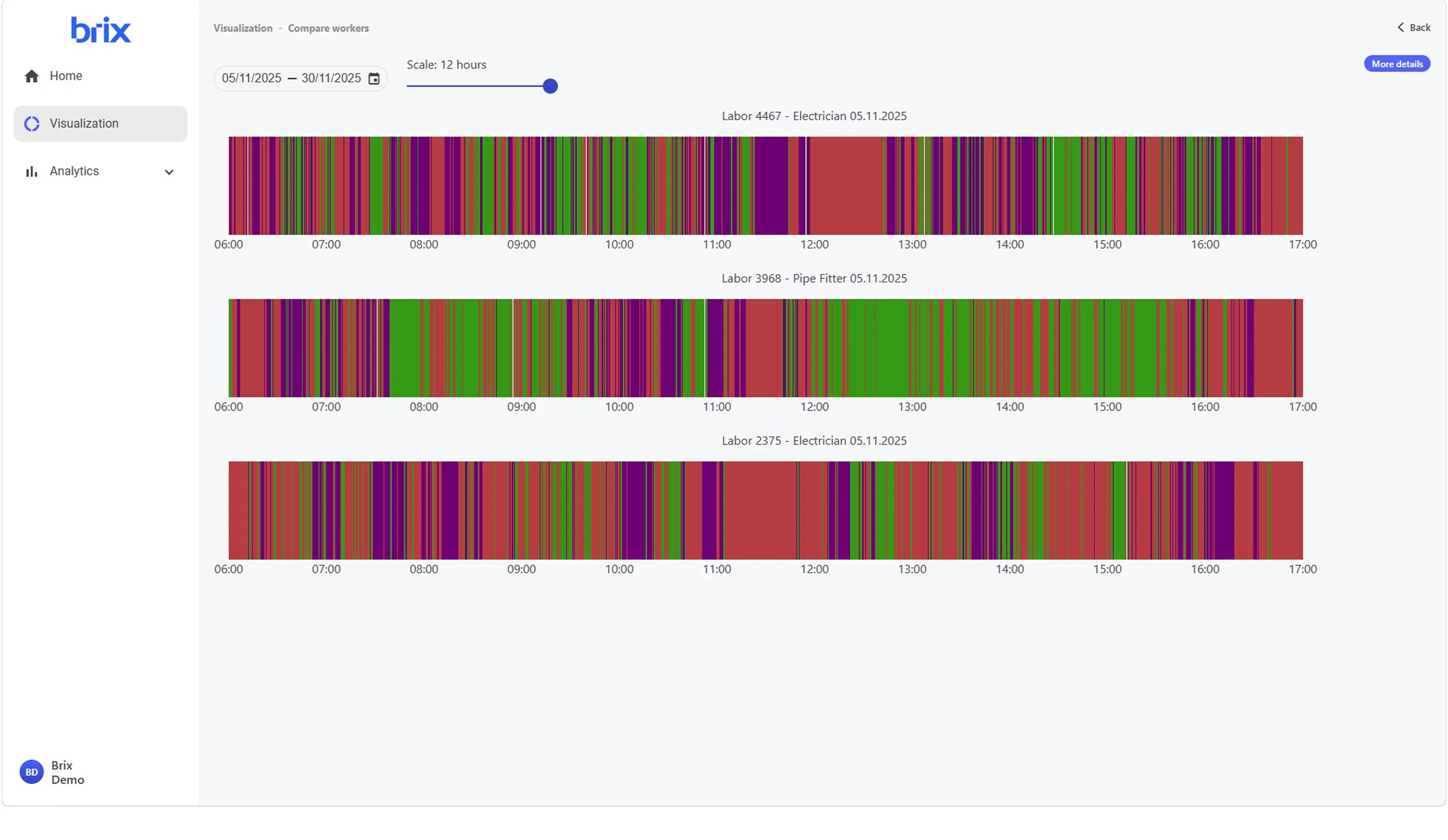
Task: Select Visualization in the sidebar
Action: pyautogui.click(x=100, y=124)
